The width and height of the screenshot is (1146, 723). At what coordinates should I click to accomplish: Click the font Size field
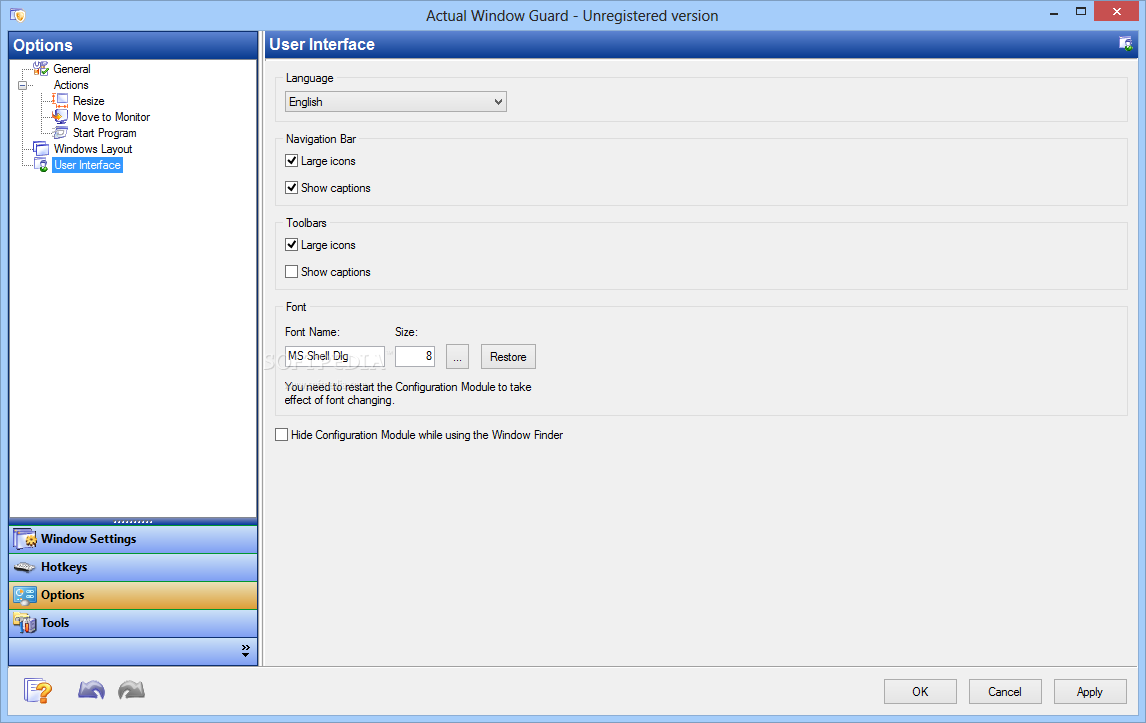point(415,356)
